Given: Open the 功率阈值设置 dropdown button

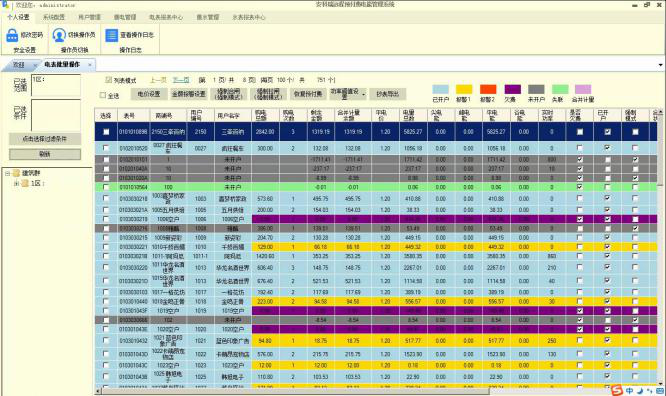Looking at the screenshot, I should click(347, 94).
